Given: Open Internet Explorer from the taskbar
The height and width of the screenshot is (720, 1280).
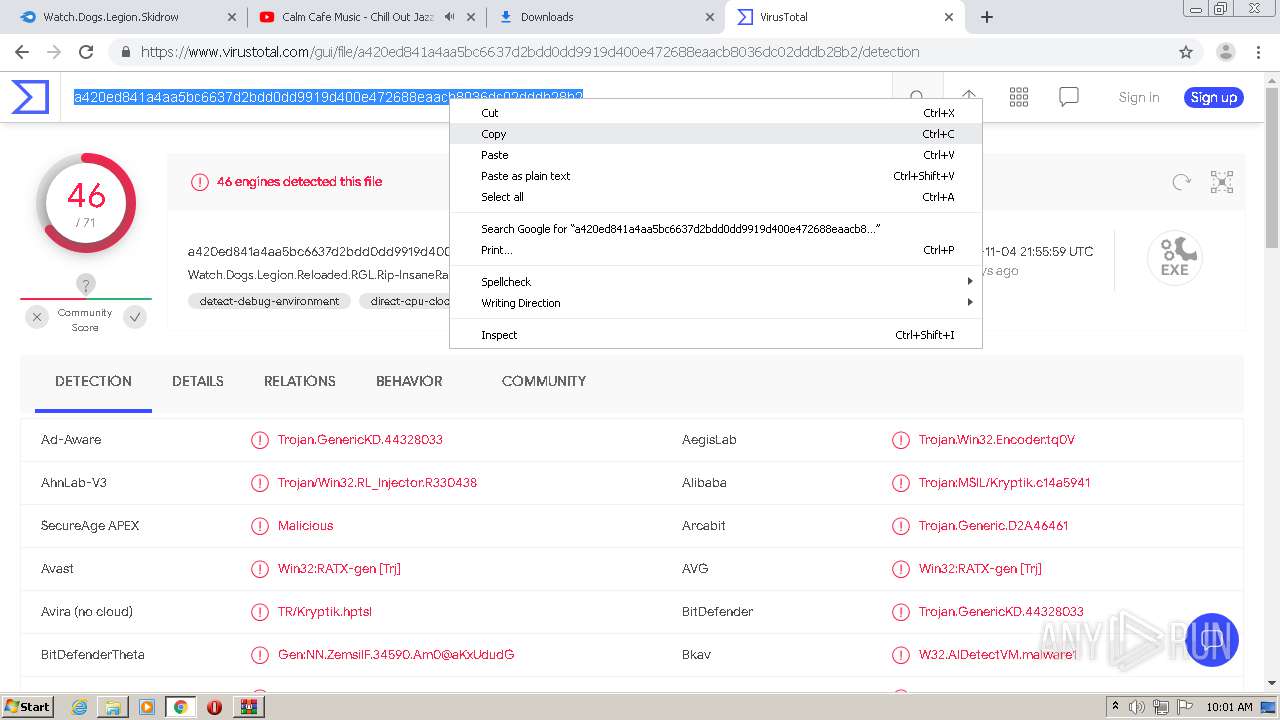Looking at the screenshot, I should (79, 706).
